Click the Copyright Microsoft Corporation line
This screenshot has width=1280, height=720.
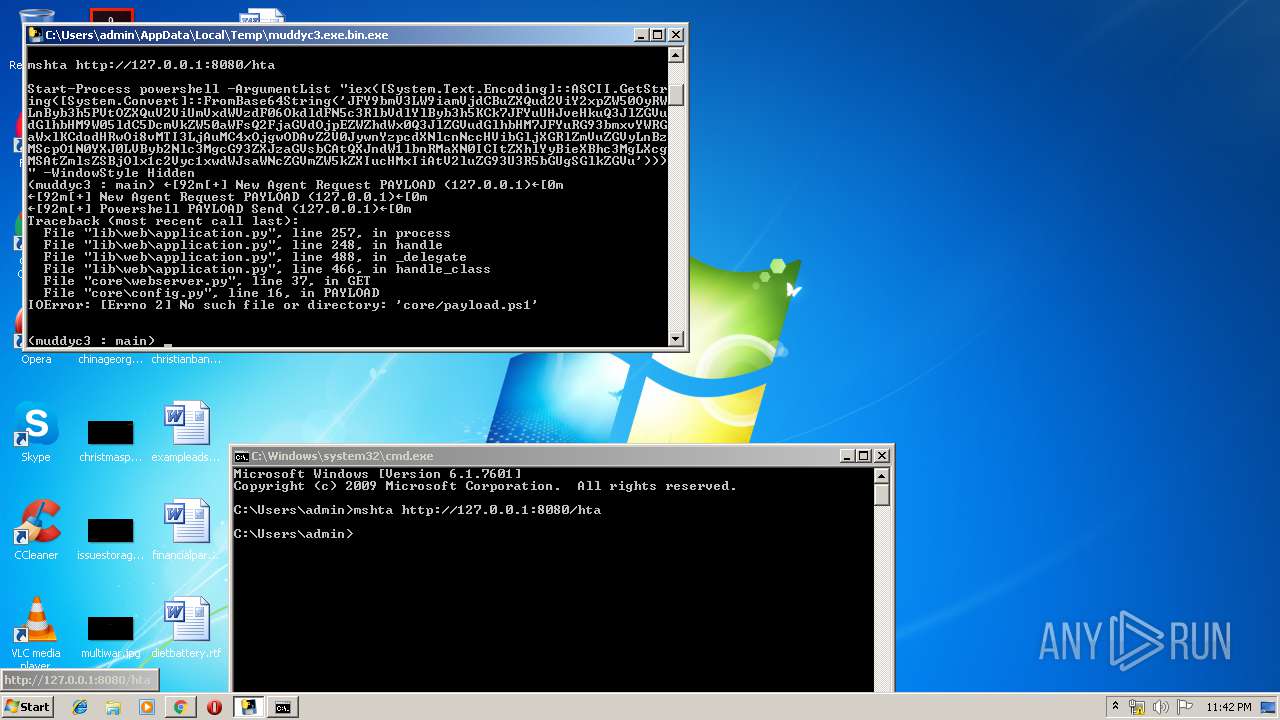(x=485, y=486)
